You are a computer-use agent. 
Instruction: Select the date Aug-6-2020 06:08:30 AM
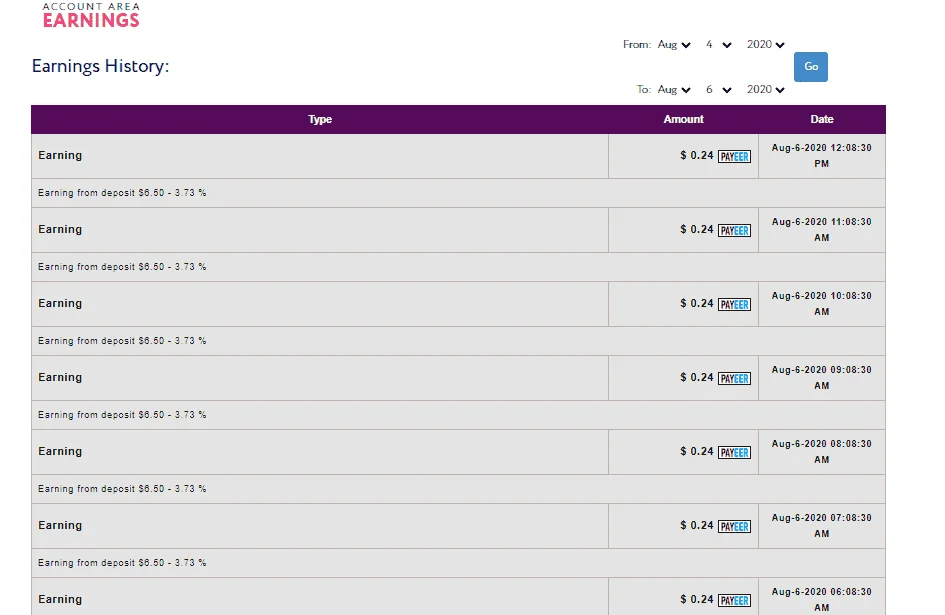[821, 600]
